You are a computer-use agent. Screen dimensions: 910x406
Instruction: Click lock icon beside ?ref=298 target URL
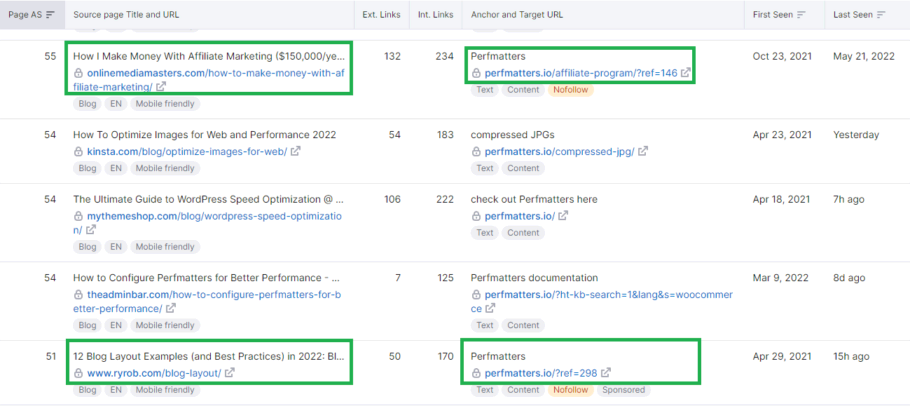coord(476,373)
